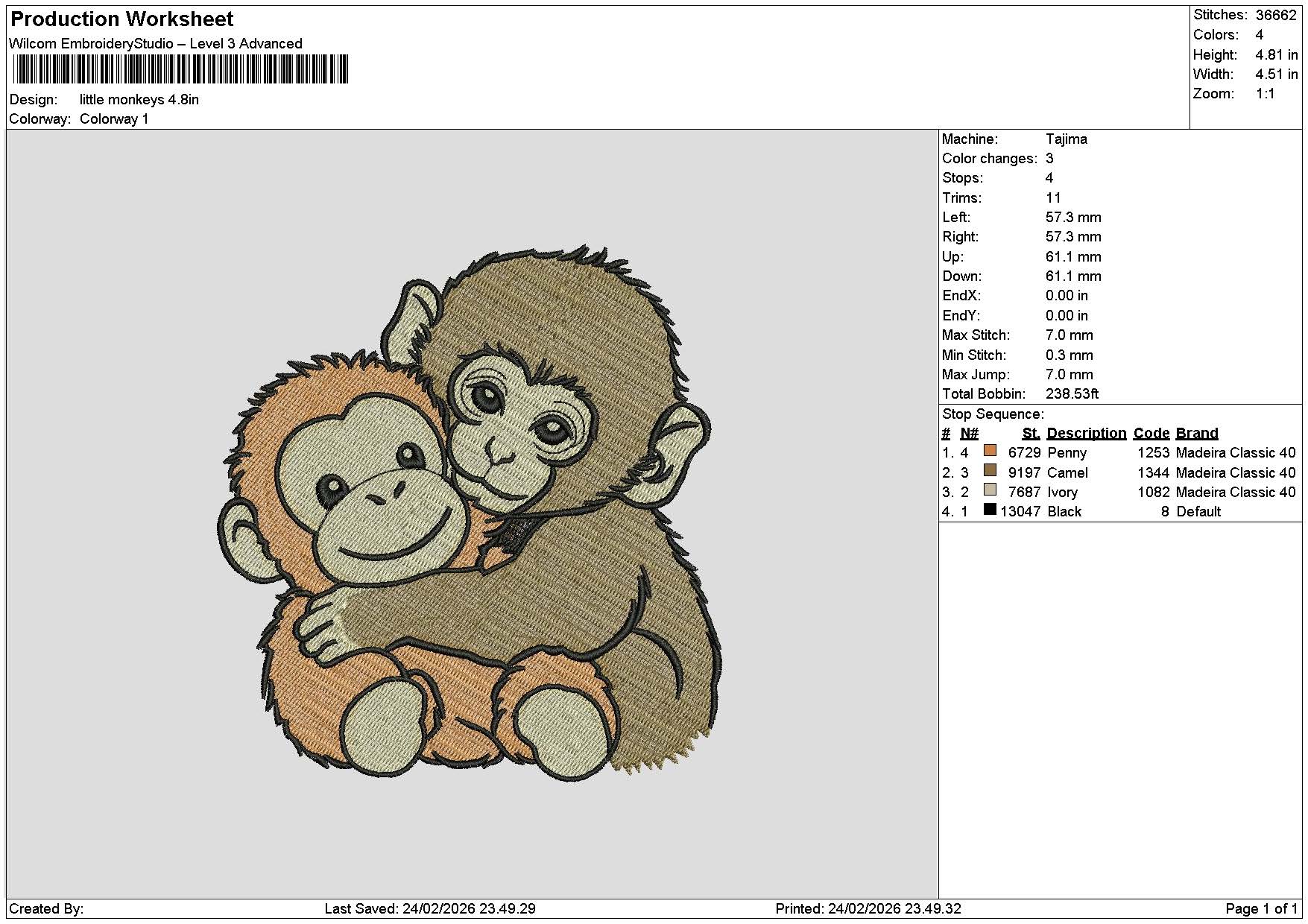Click the 'Stop Sequence:' heading
1308x924 pixels.
click(993, 414)
